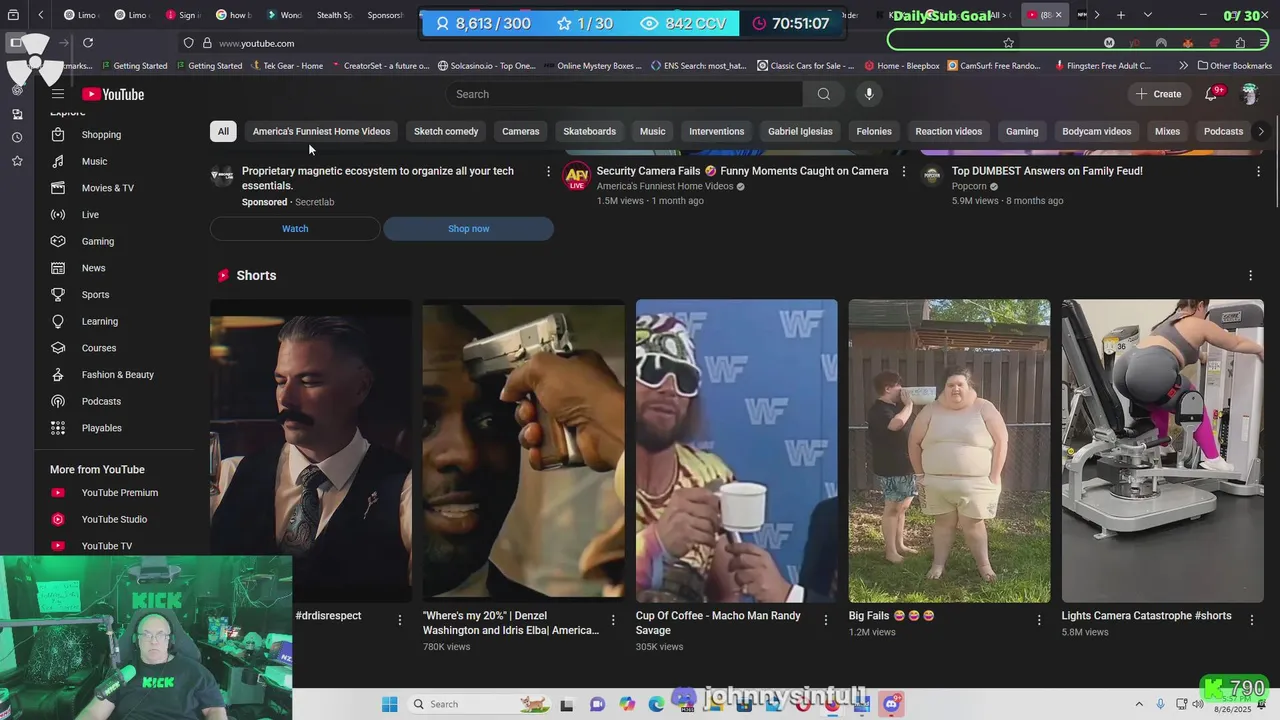Open Fashion & Beauty in the sidebar
1280x720 pixels.
click(117, 375)
